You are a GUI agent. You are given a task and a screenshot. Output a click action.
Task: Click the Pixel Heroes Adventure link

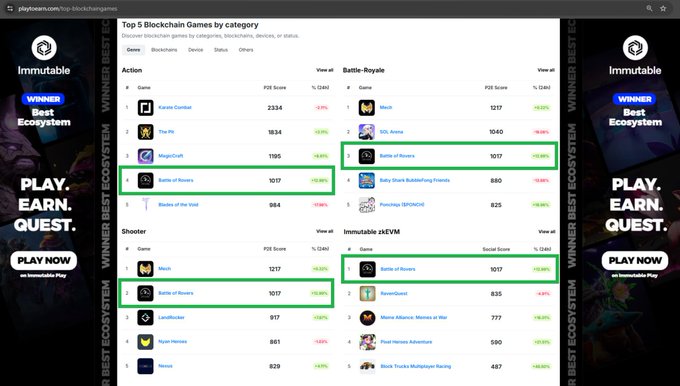(x=406, y=342)
